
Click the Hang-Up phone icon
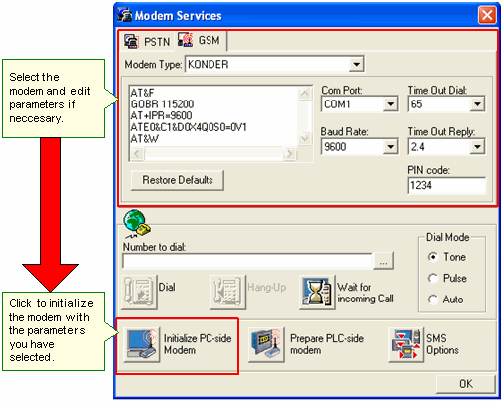pos(228,292)
